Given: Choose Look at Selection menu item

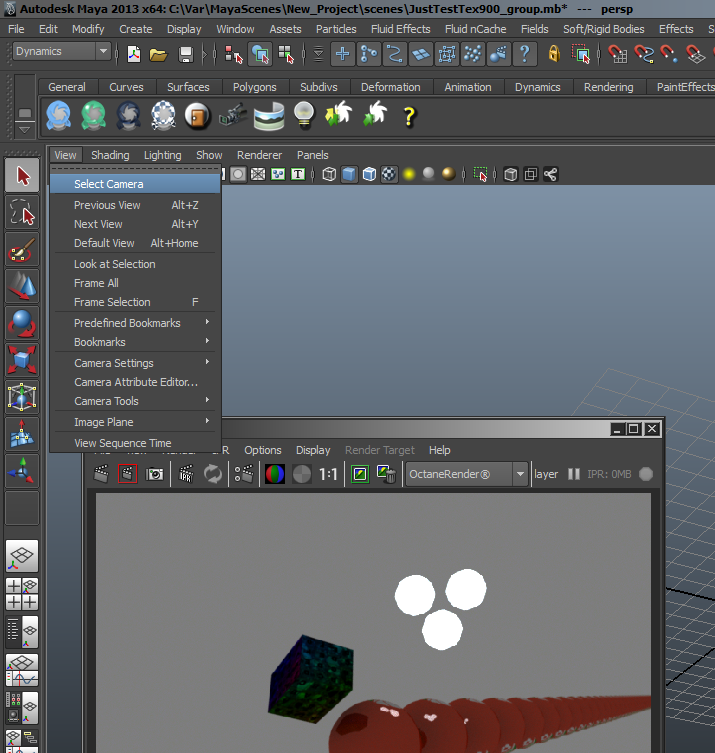Looking at the screenshot, I should [x=135, y=264].
